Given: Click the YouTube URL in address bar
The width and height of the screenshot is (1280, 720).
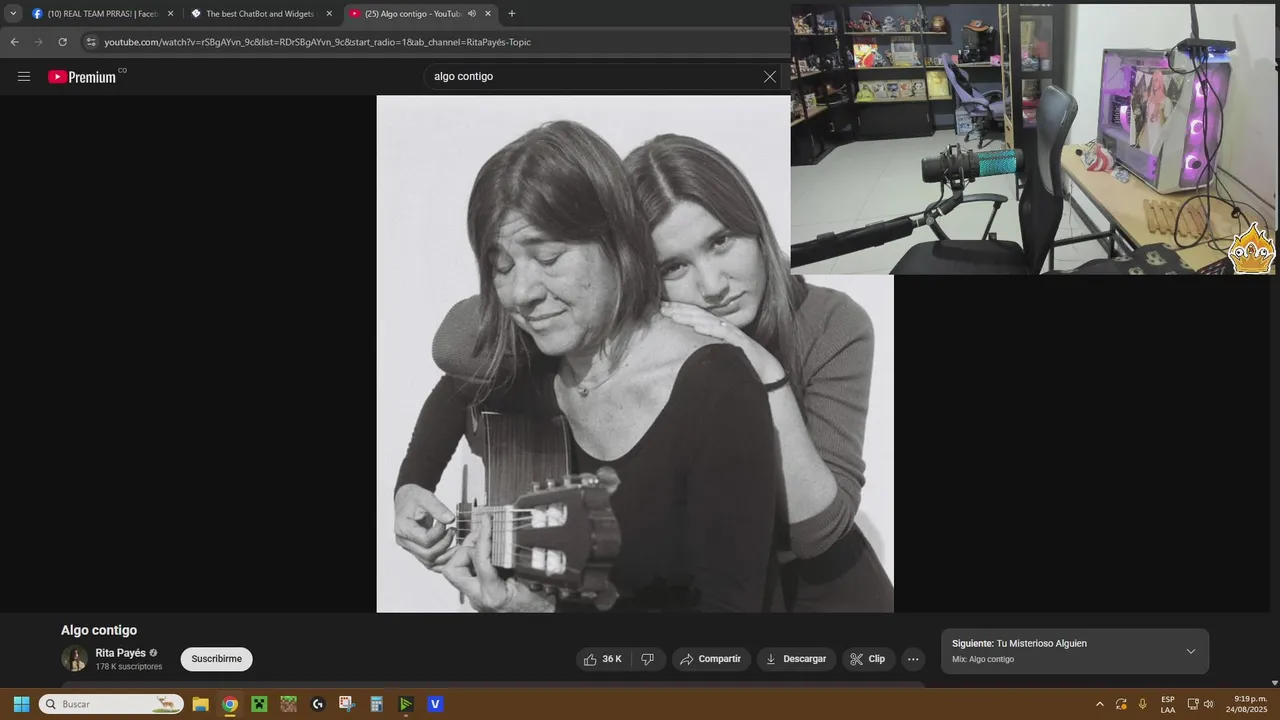Looking at the screenshot, I should tap(318, 42).
